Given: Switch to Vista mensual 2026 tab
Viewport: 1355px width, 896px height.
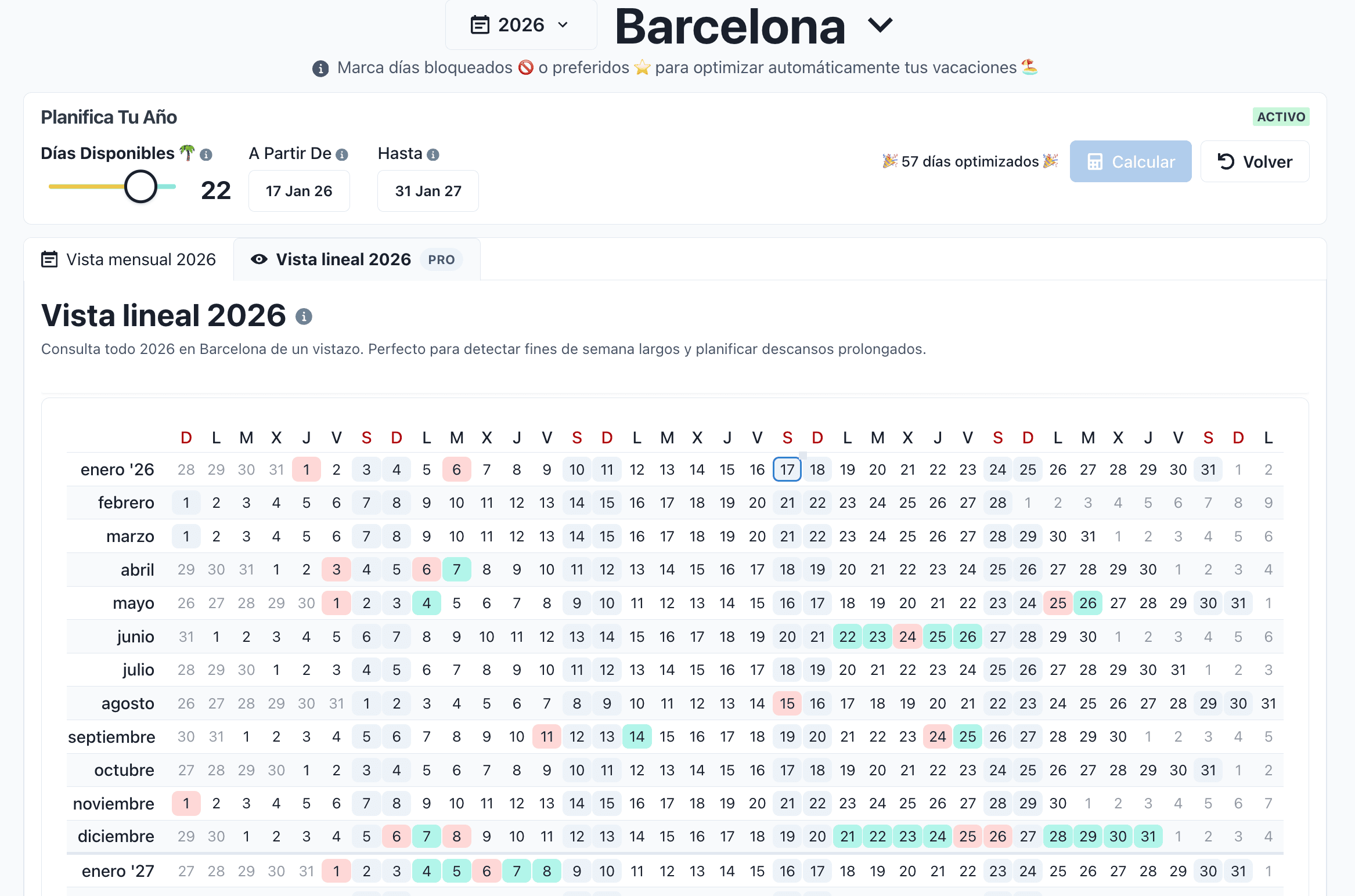Looking at the screenshot, I should coord(129,259).
